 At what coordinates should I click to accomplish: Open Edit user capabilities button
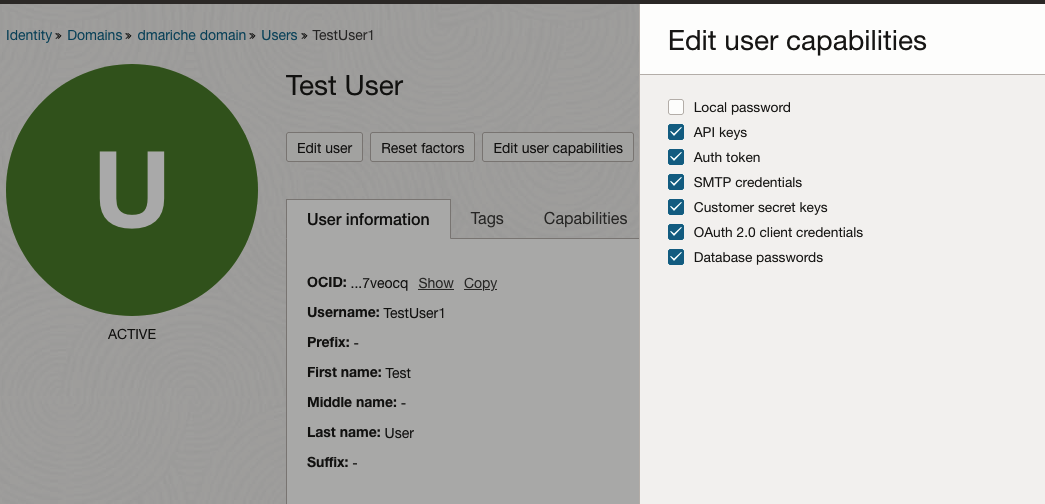click(558, 148)
